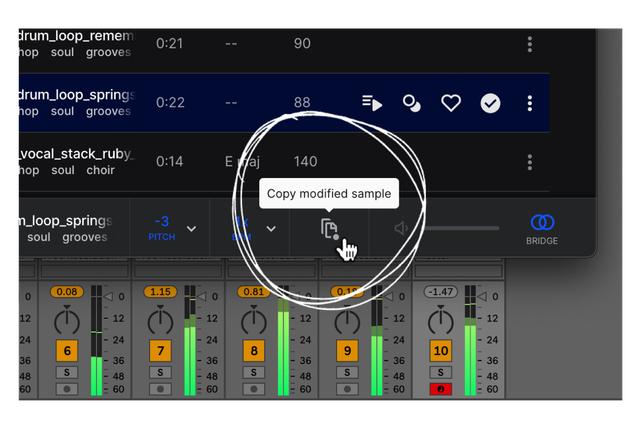The height and width of the screenshot is (430, 640).
Task: Add drum_loop_springs sample to queue
Action: (x=371, y=103)
